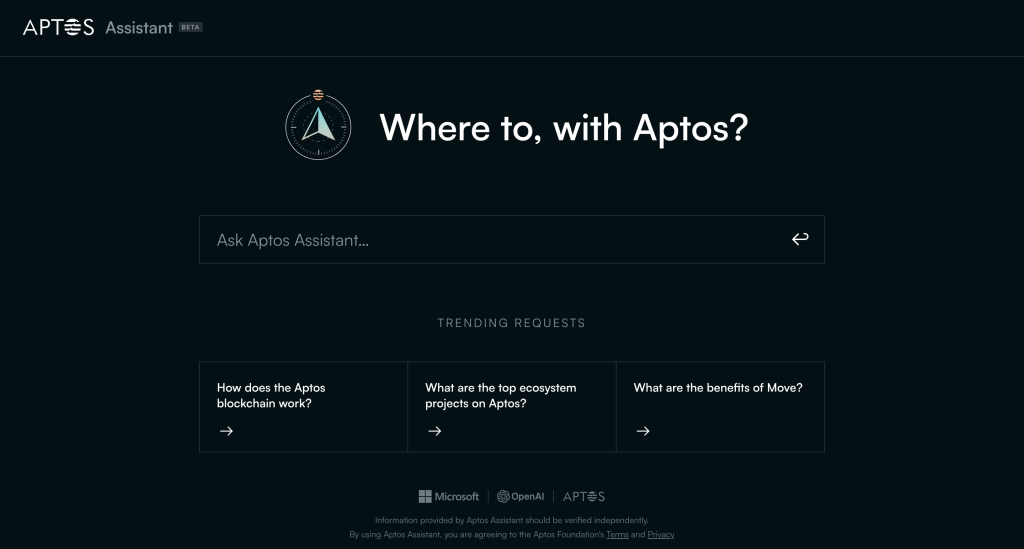Click arrow under the ecosystem projects question
The image size is (1024, 549).
[434, 431]
